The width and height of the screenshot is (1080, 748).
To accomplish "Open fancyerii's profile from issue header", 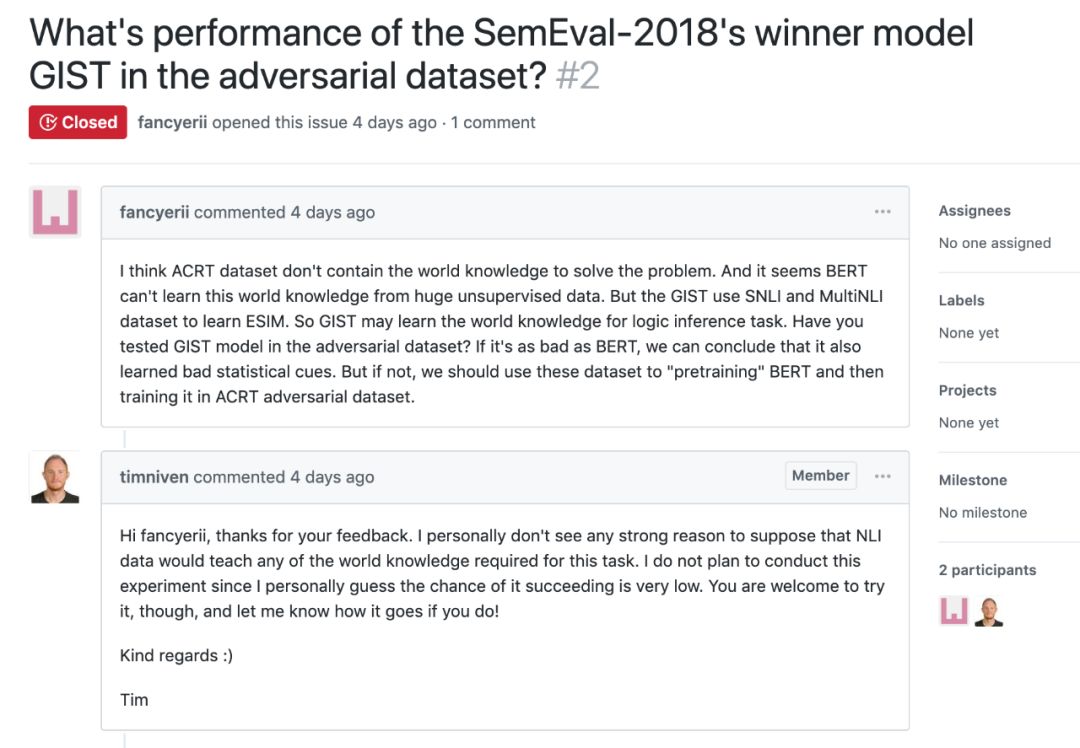I will coord(172,122).
